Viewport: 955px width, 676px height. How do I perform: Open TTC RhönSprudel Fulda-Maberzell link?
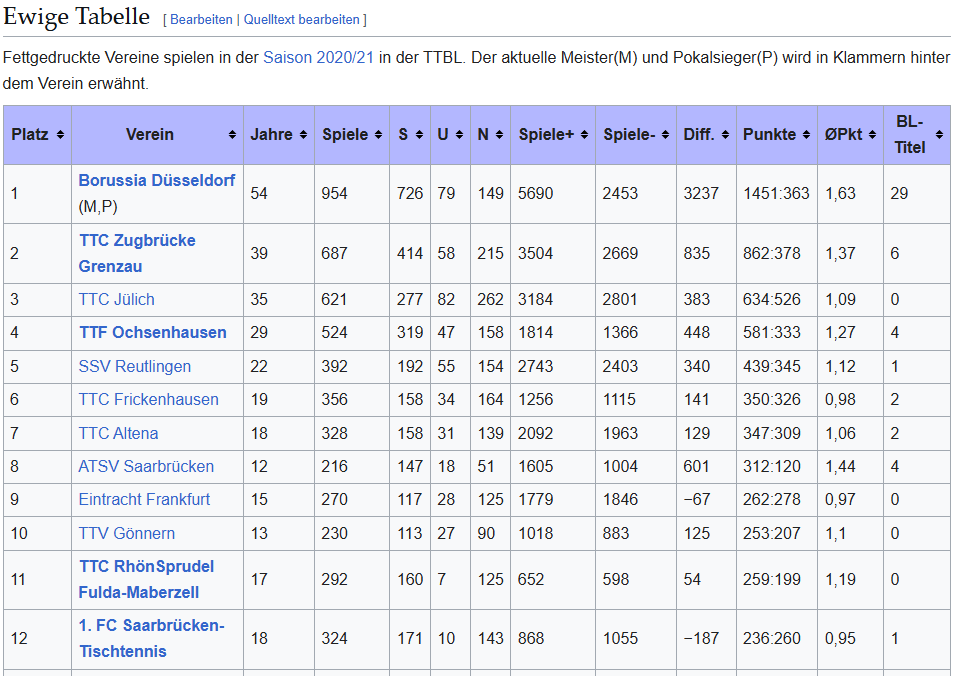(x=146, y=579)
